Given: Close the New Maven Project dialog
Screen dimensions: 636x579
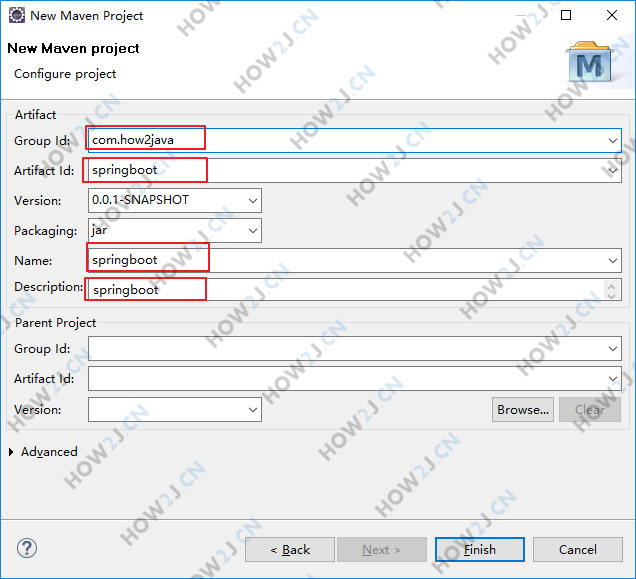Looking at the screenshot, I should point(612,15).
